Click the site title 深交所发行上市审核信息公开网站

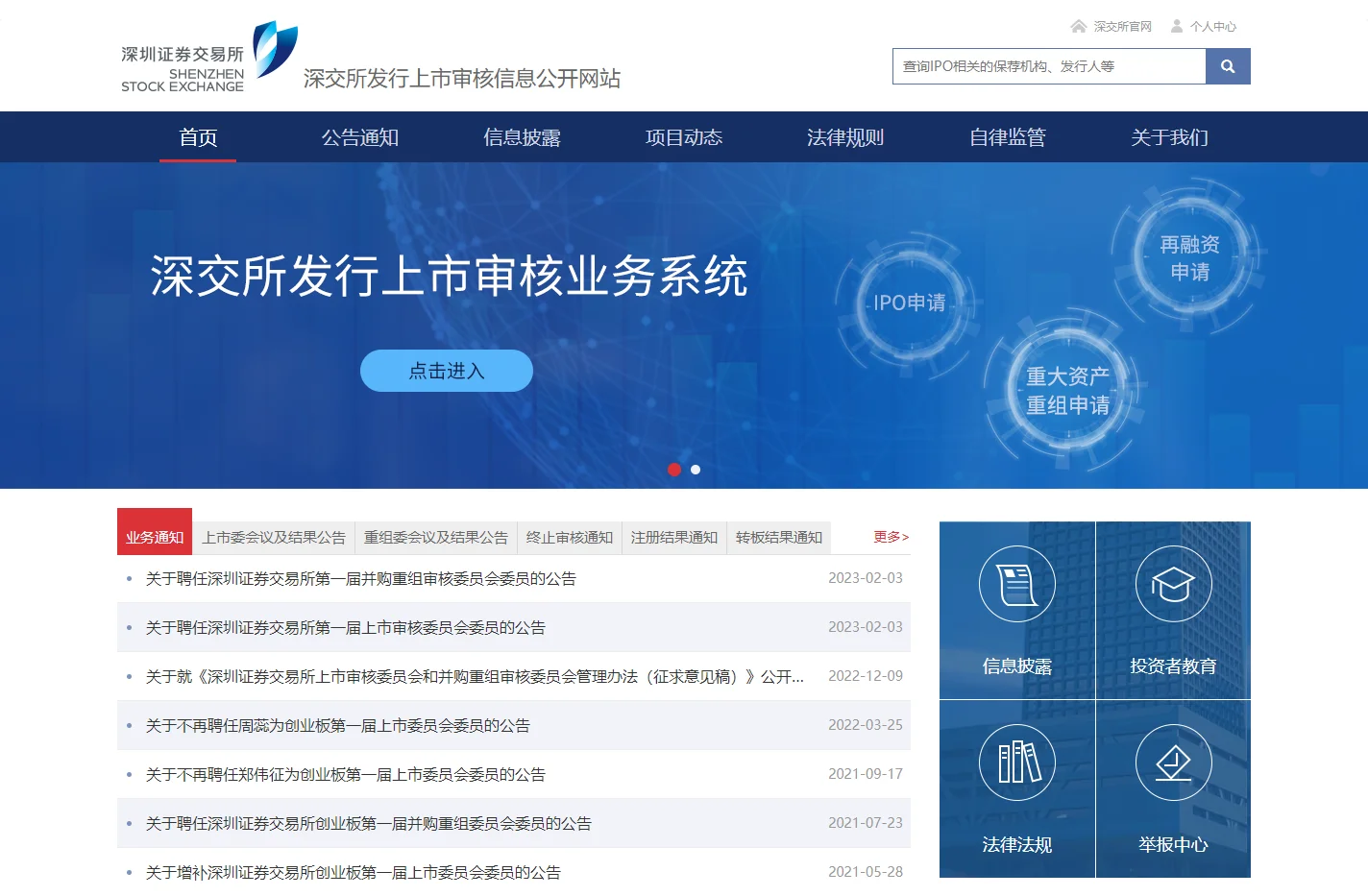462,79
